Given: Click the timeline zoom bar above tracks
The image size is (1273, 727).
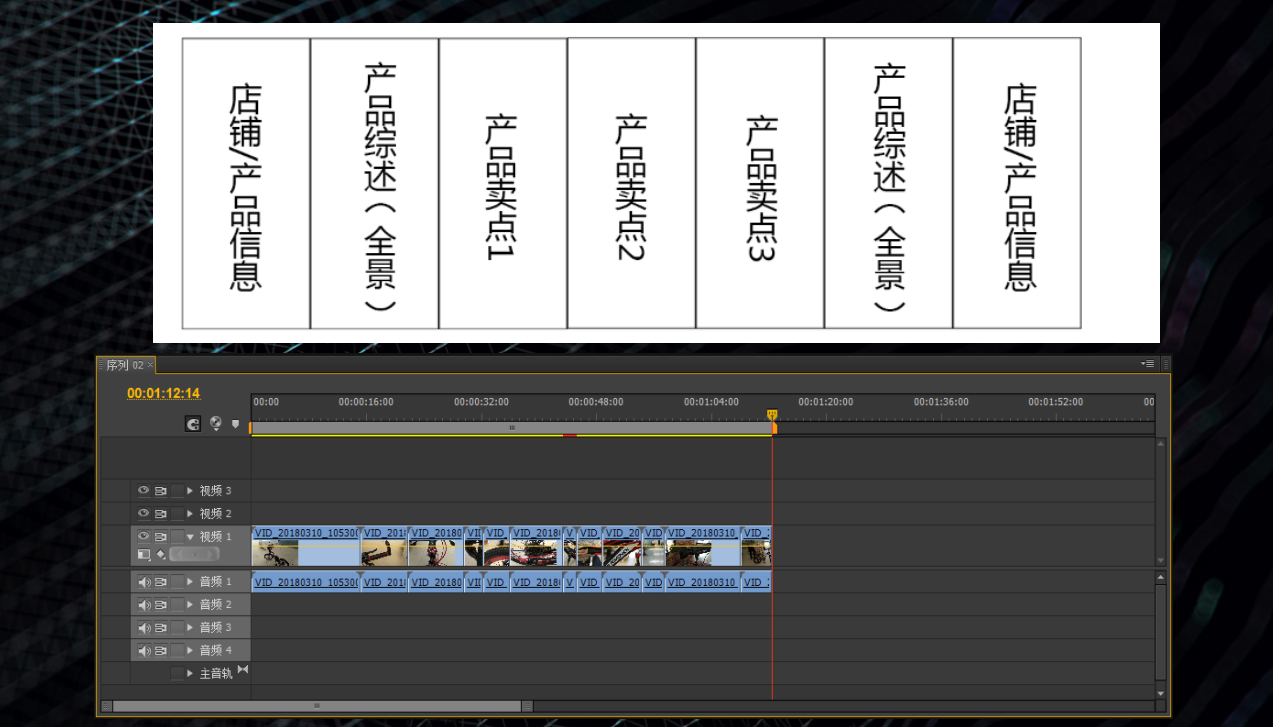Looking at the screenshot, I should [x=511, y=428].
